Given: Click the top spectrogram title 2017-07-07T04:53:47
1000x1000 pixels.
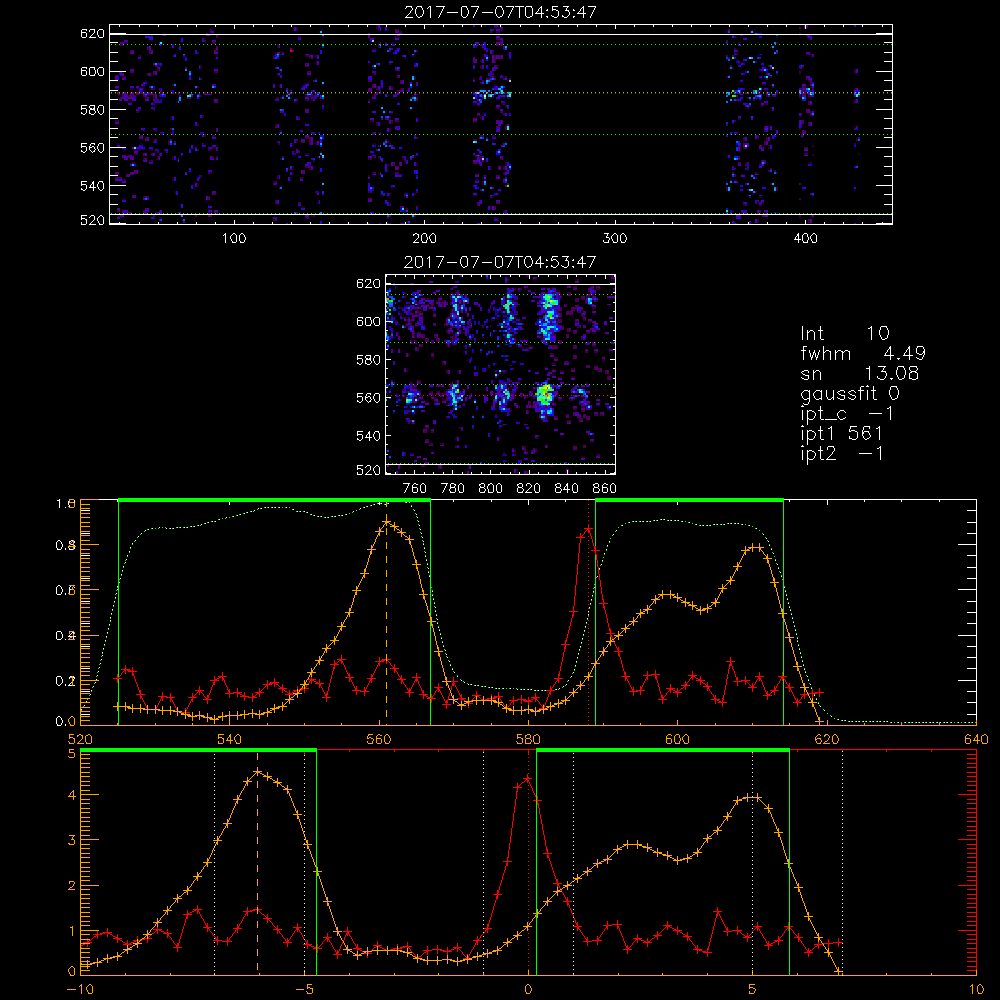Looking at the screenshot, I should [x=500, y=12].
